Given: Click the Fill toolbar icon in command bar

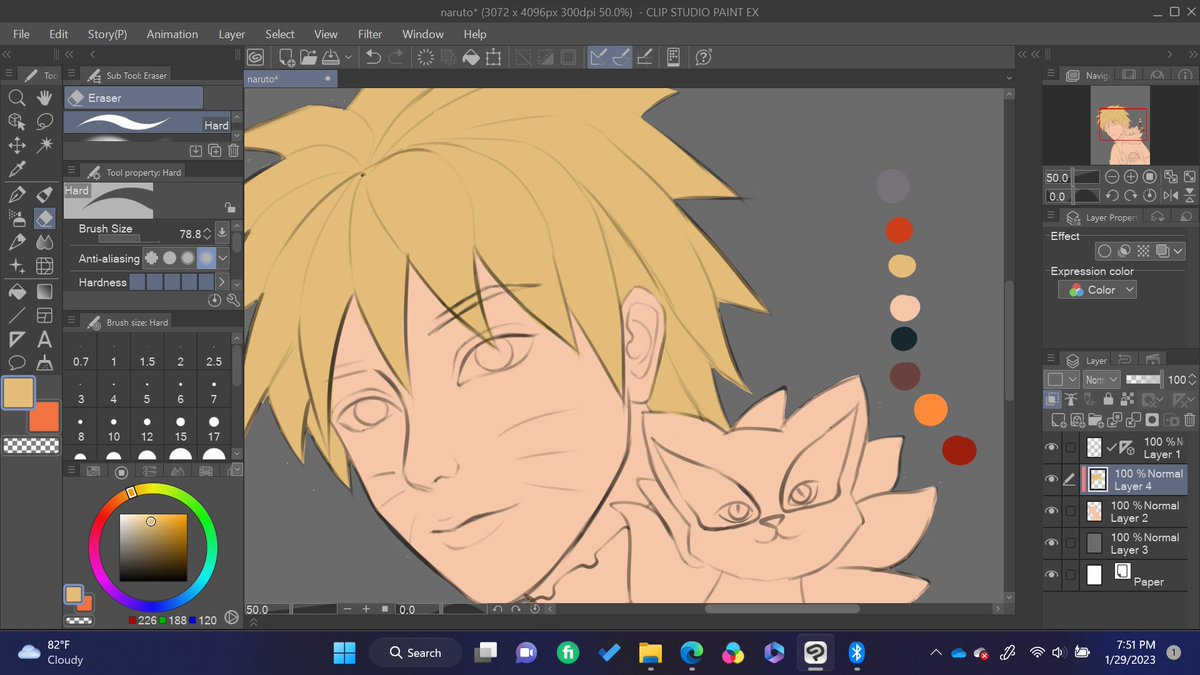Looking at the screenshot, I should click(x=471, y=58).
